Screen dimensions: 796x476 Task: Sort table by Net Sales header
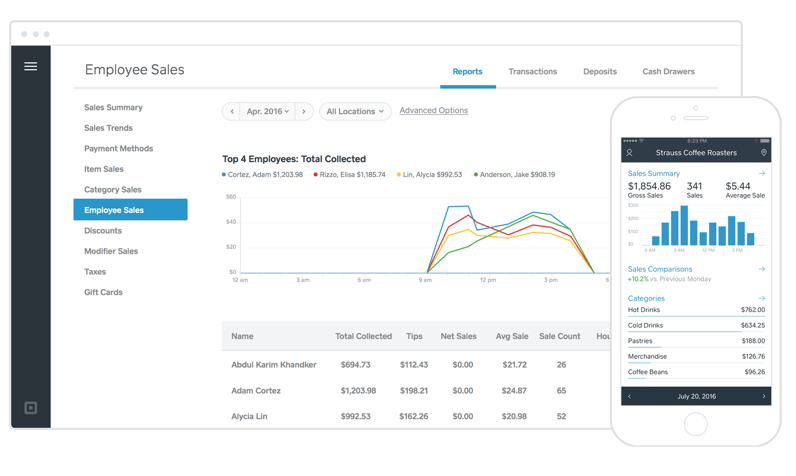tap(458, 336)
